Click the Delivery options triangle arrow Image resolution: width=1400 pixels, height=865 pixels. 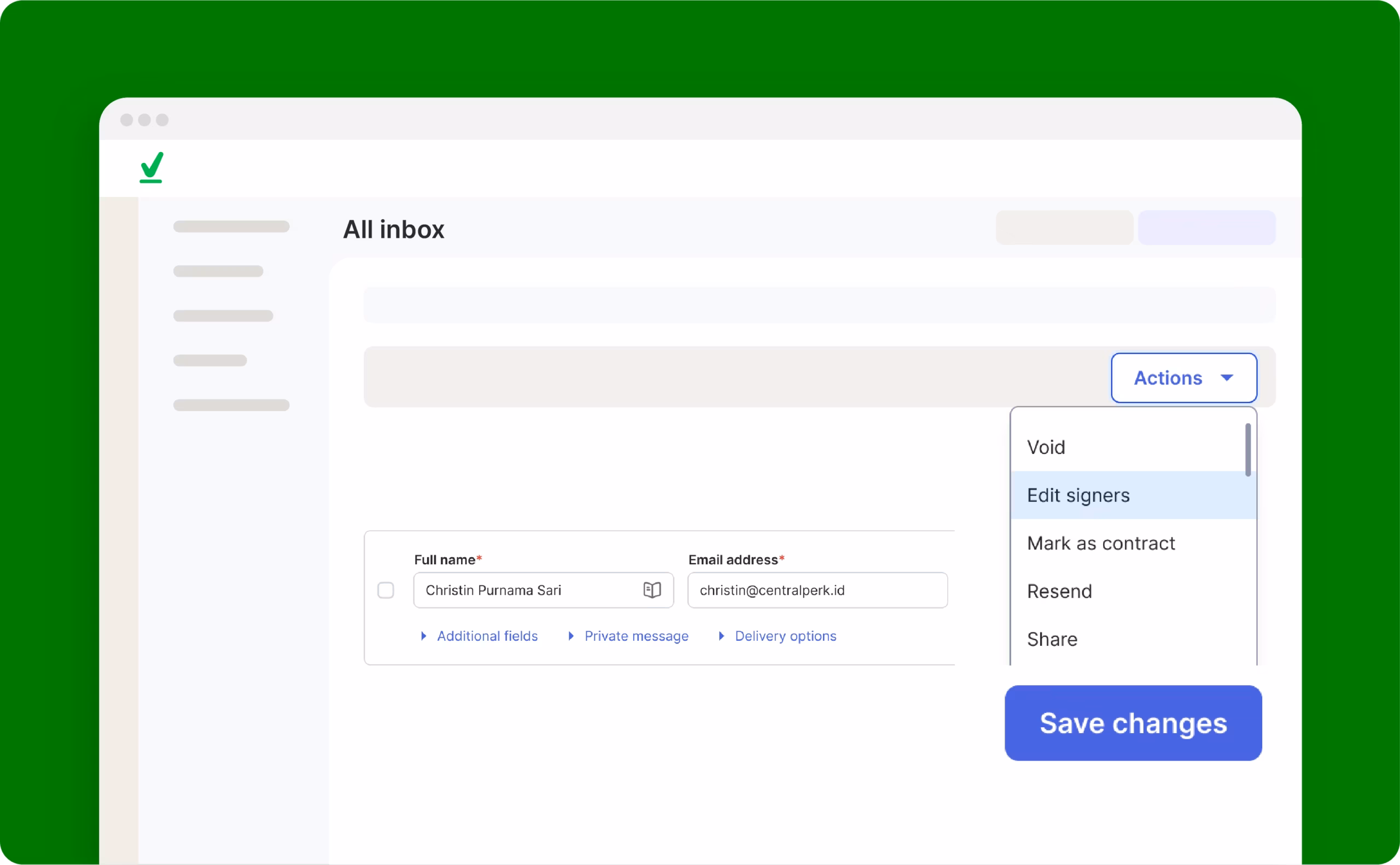coord(721,636)
